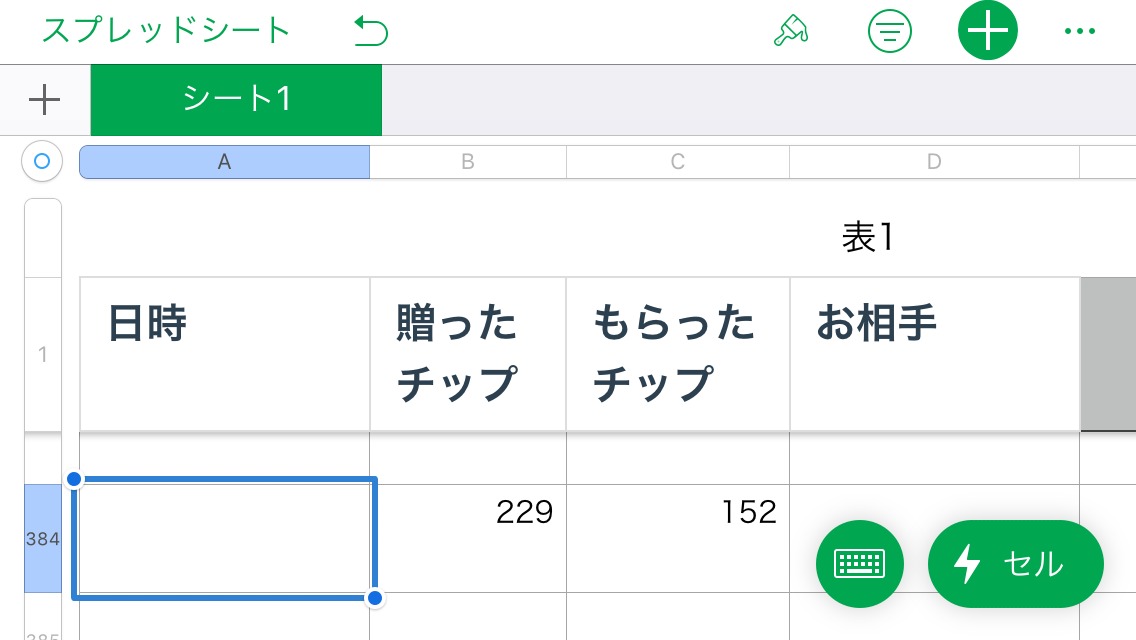Select column D header
Image resolution: width=1136 pixels, height=640 pixels.
click(934, 162)
